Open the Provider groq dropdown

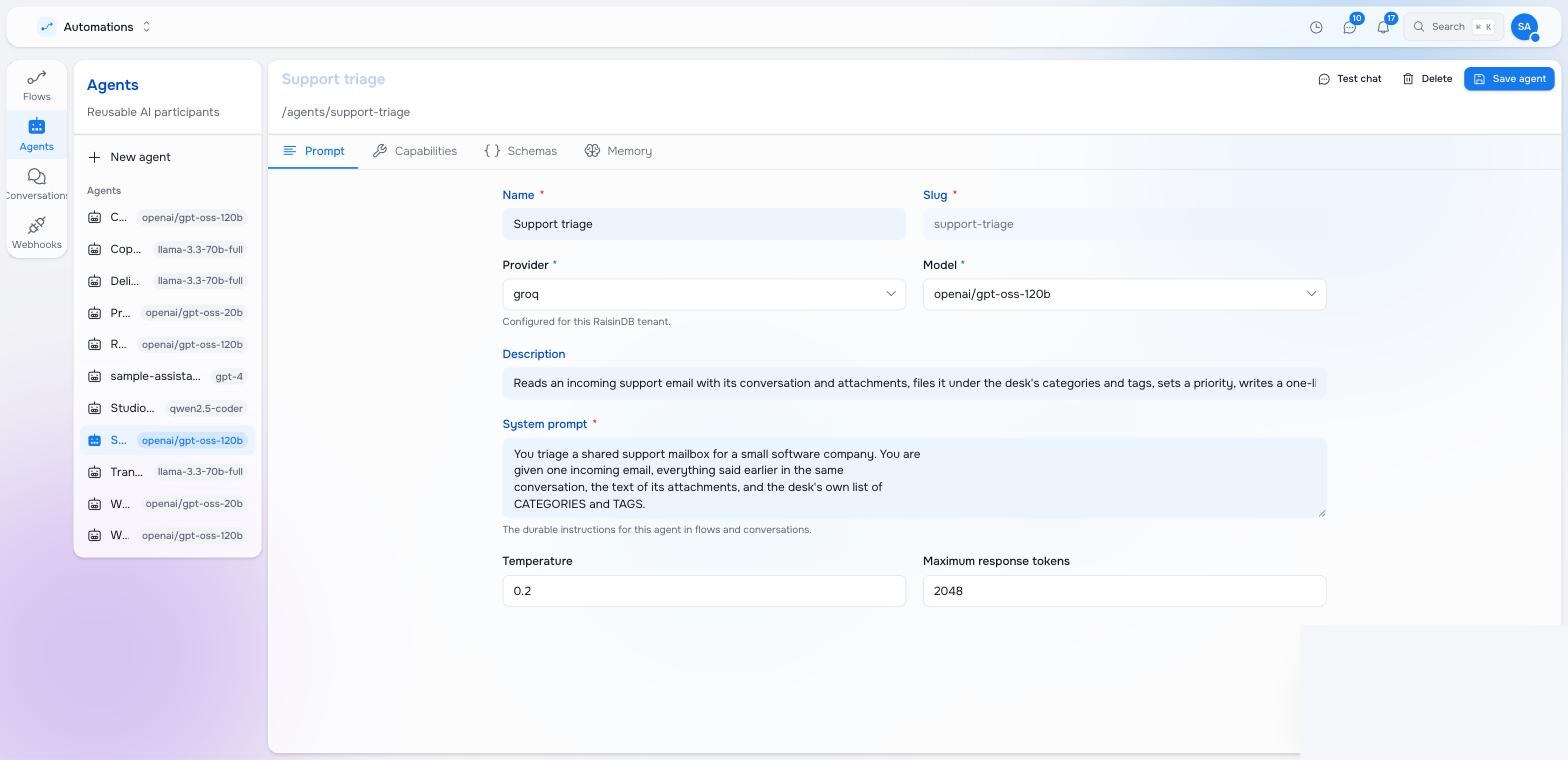point(704,294)
